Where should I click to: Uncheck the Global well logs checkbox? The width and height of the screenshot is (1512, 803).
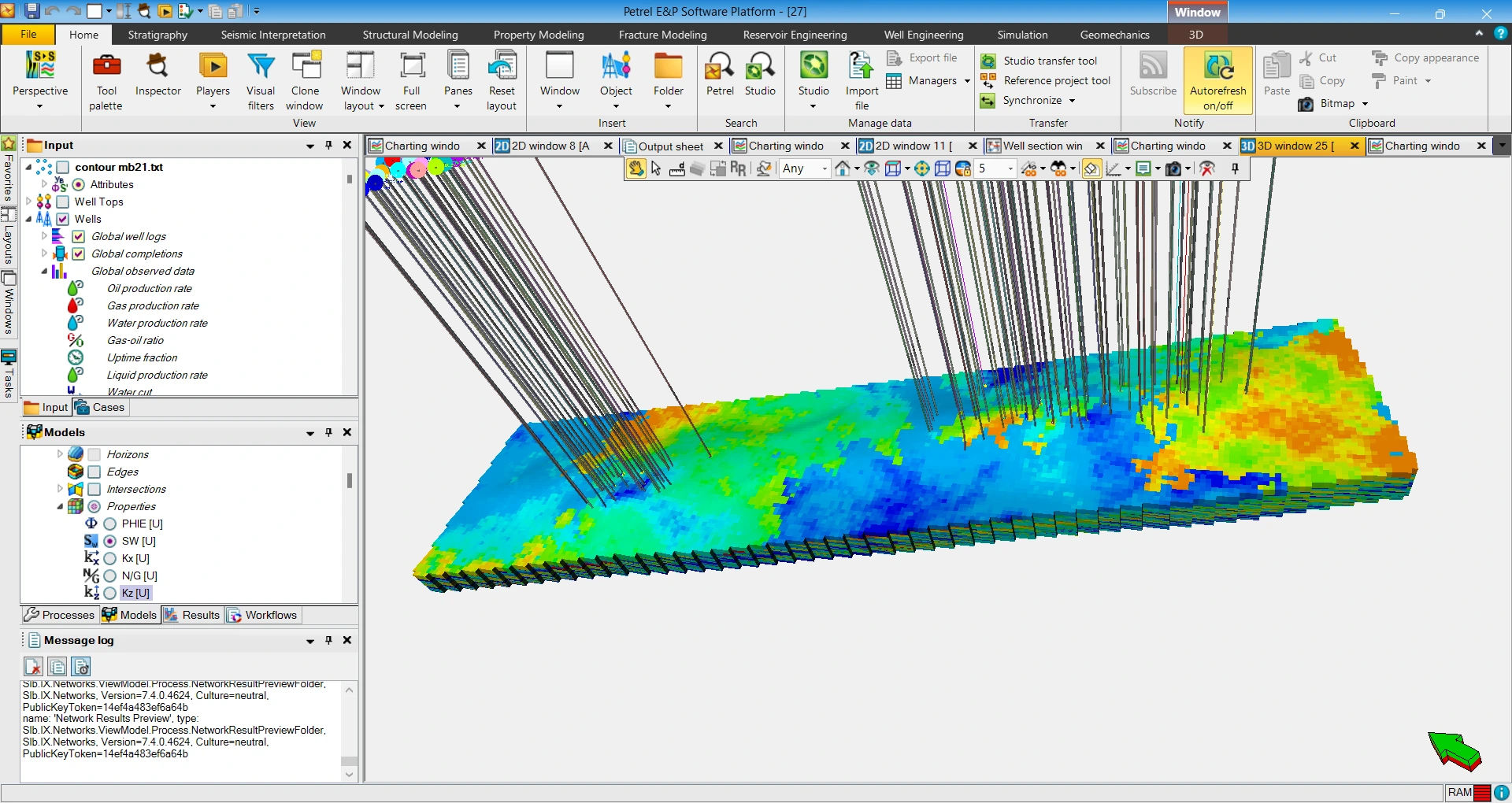79,236
